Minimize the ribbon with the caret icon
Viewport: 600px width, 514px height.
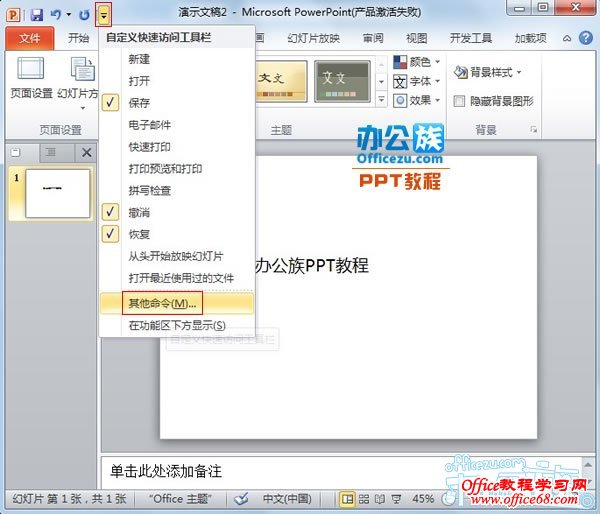(567, 38)
